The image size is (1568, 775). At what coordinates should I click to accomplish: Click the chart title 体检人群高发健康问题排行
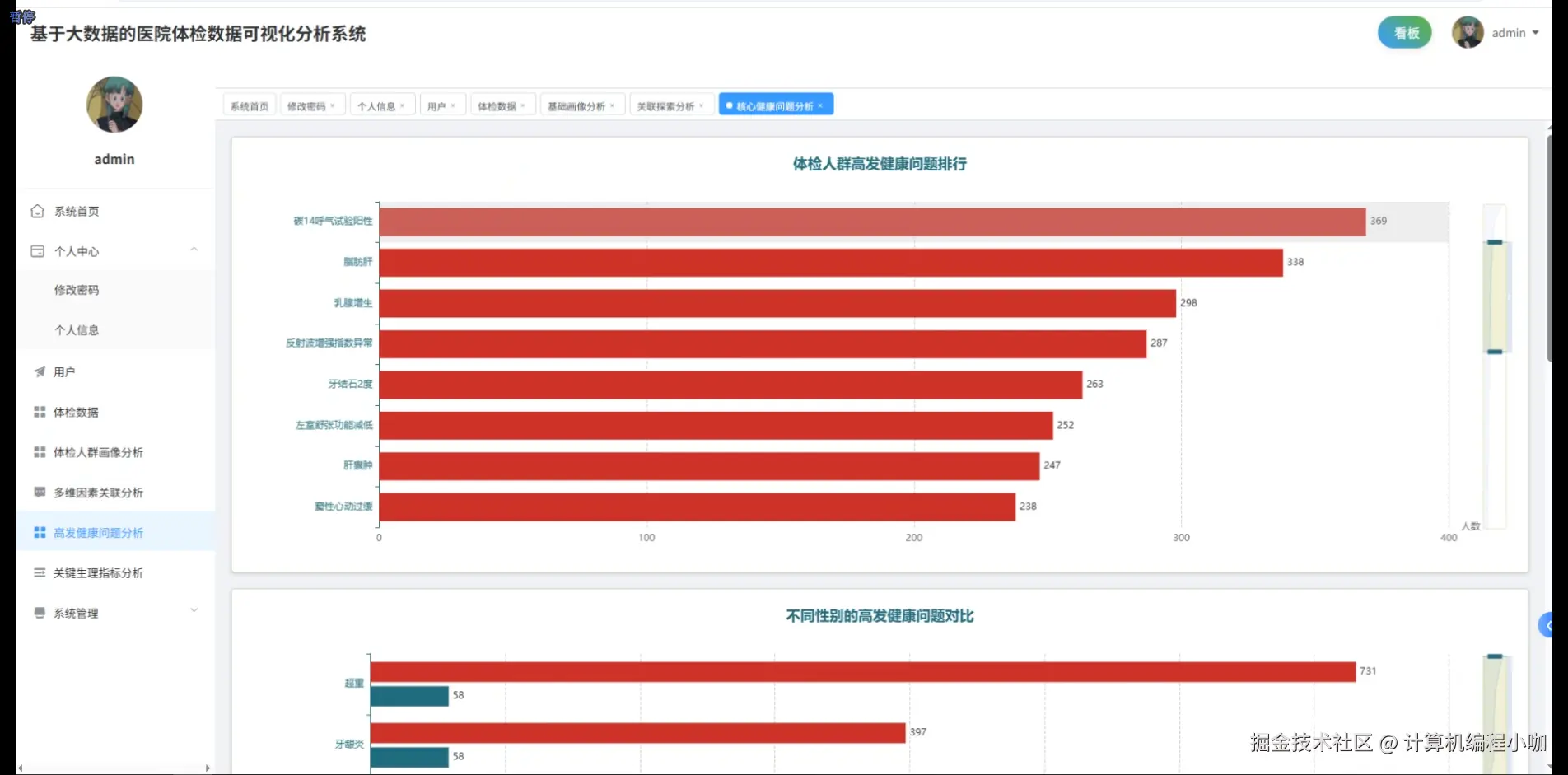(x=880, y=164)
